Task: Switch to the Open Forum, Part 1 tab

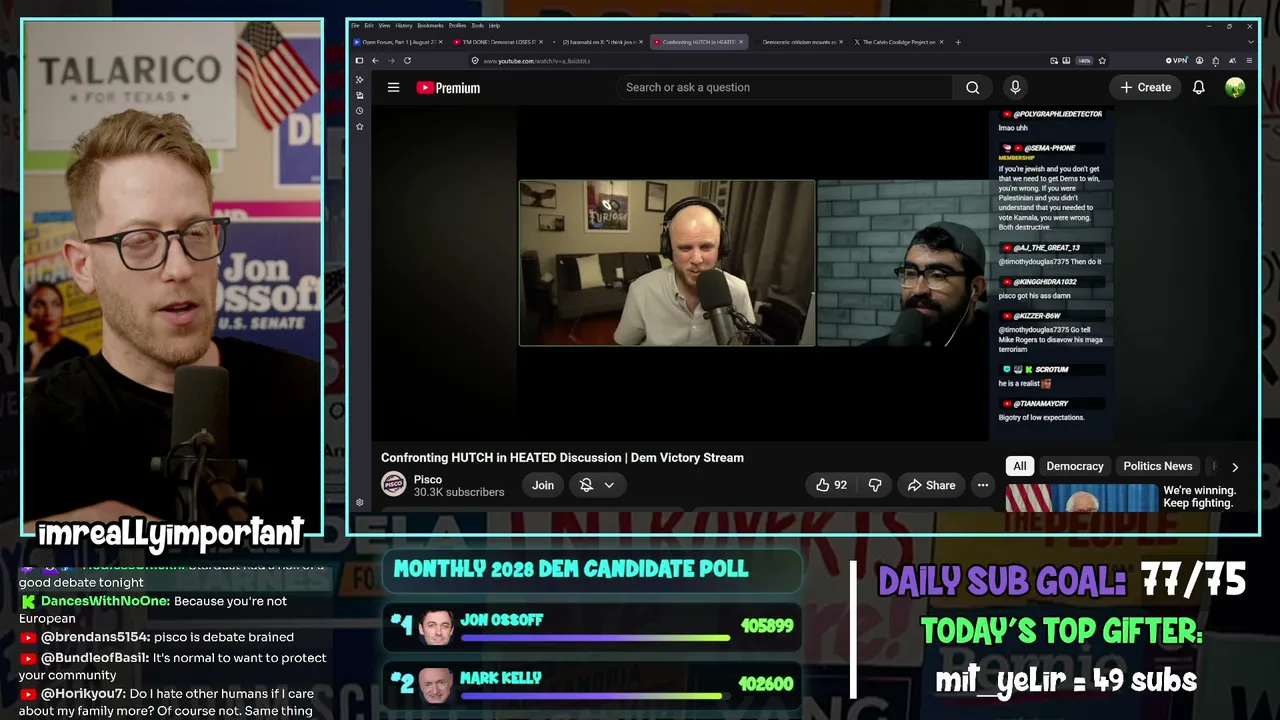Action: point(398,42)
